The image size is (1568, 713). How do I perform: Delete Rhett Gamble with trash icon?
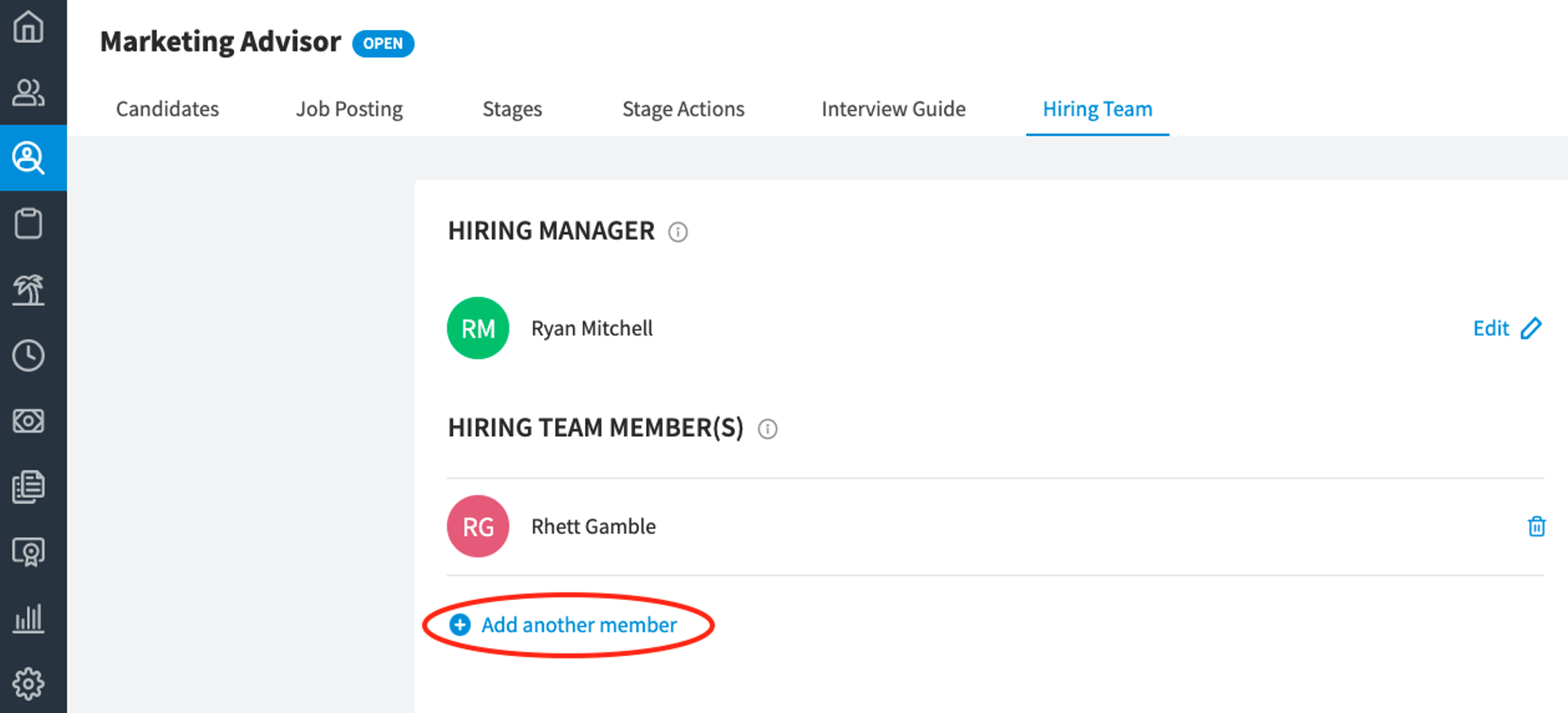coord(1536,526)
